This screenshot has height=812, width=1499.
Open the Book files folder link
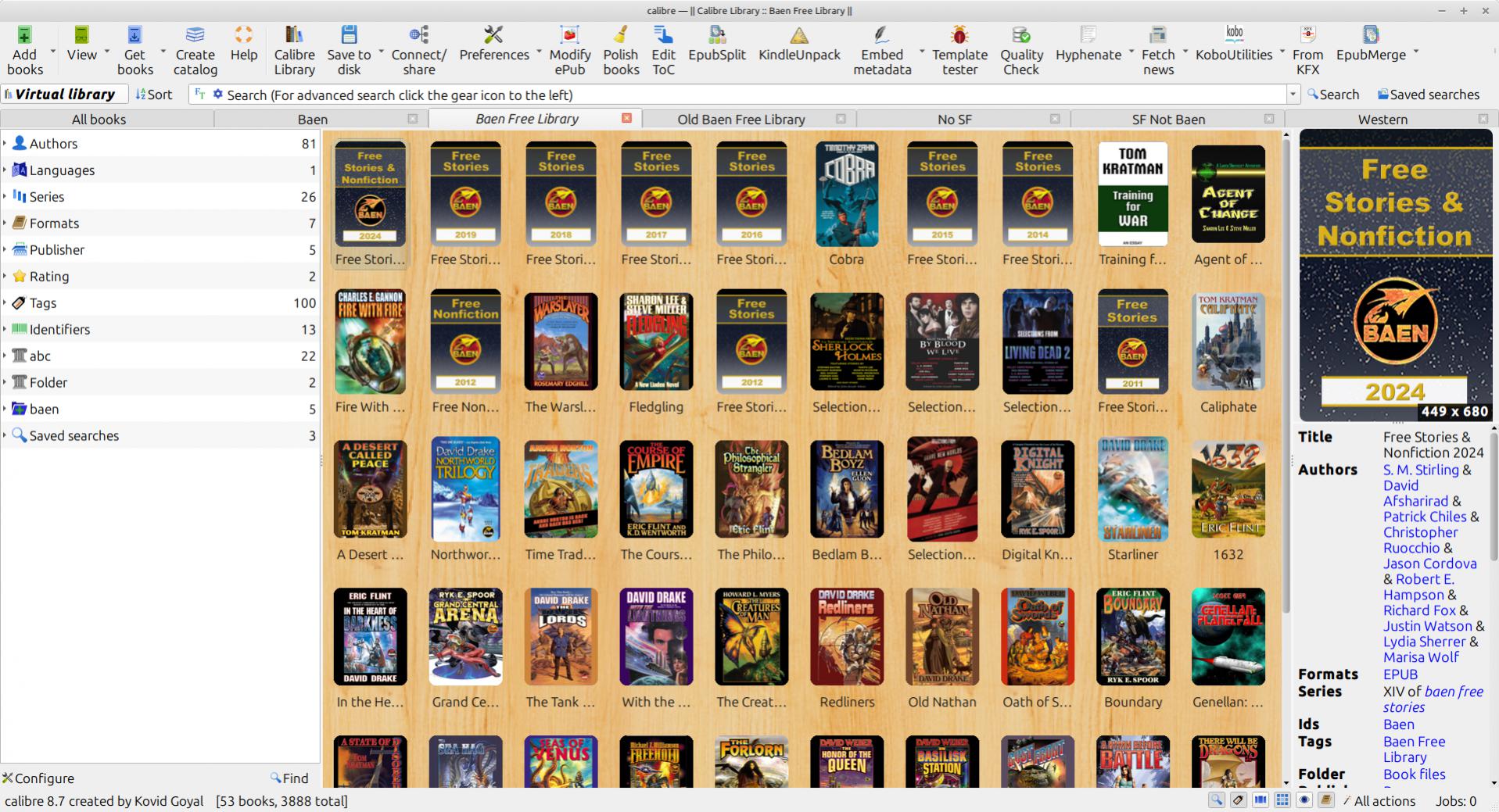tap(1414, 774)
